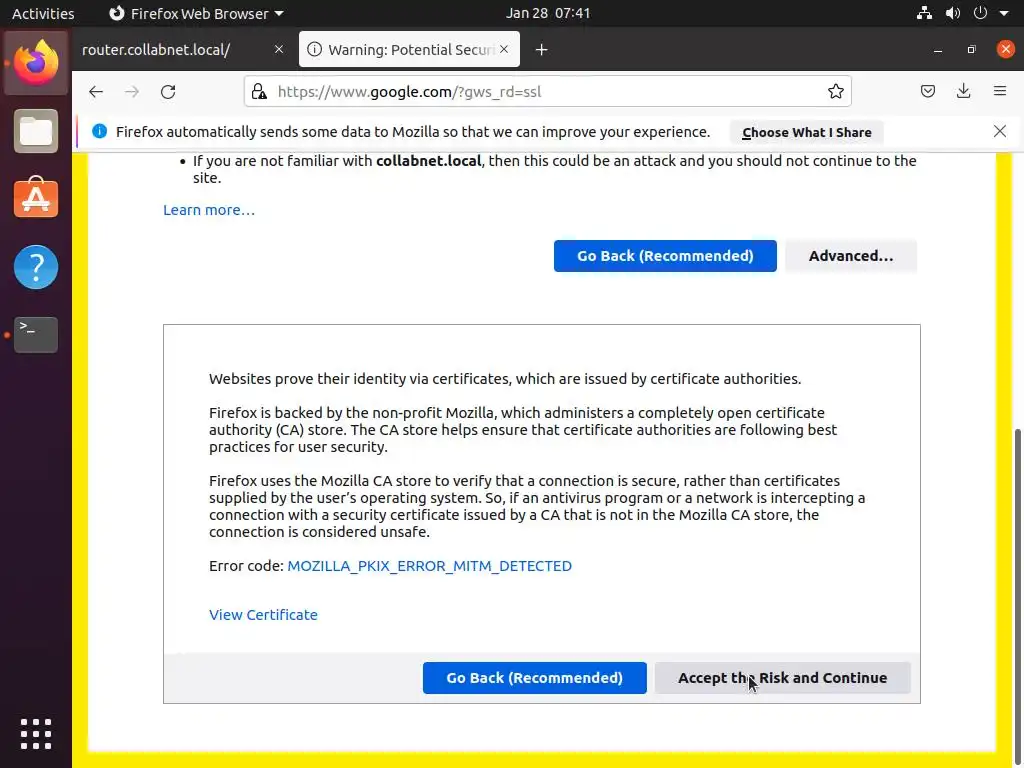
Task: Open the Firefox Web Browser app menu
Action: (196, 13)
